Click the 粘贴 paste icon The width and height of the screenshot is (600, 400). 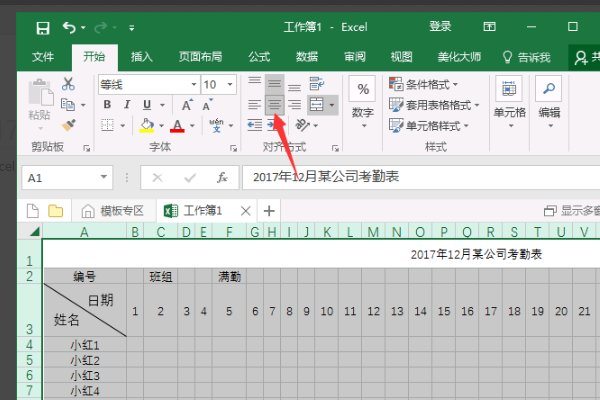coord(40,92)
